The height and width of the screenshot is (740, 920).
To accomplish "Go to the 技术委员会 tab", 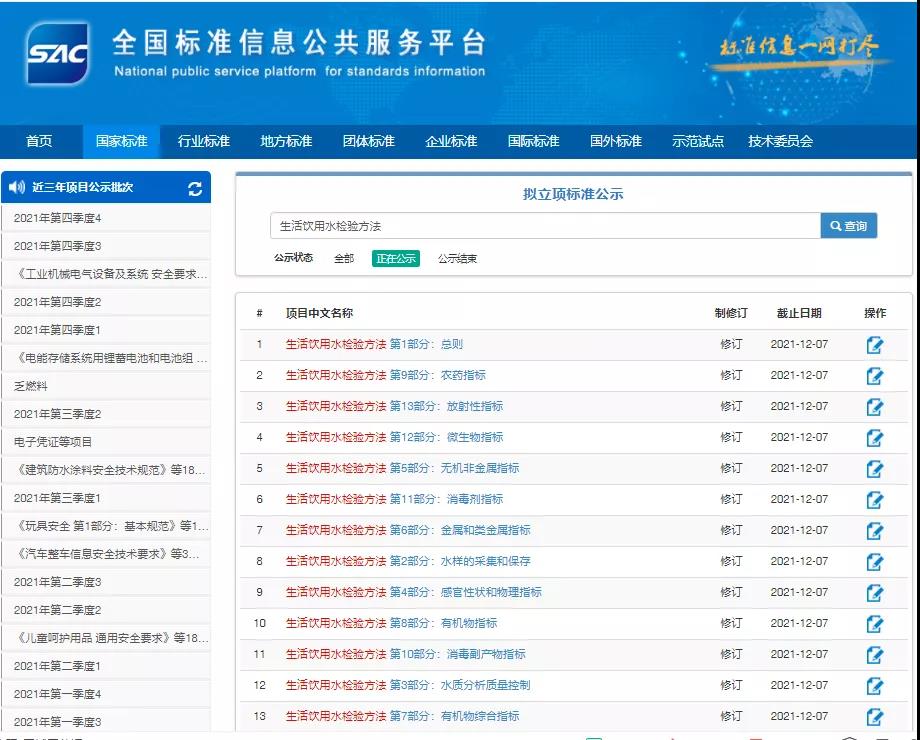I will coord(780,141).
